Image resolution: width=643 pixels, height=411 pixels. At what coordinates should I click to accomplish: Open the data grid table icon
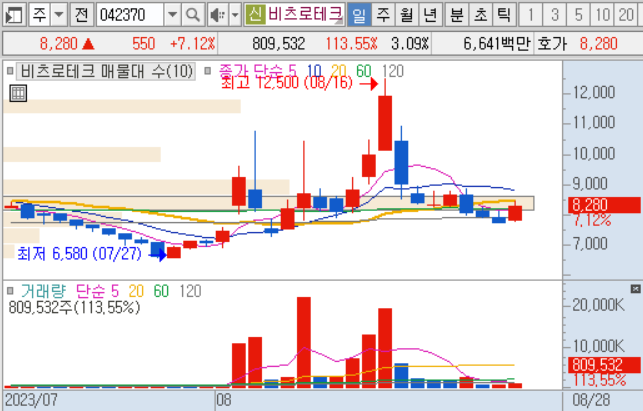click(18, 94)
